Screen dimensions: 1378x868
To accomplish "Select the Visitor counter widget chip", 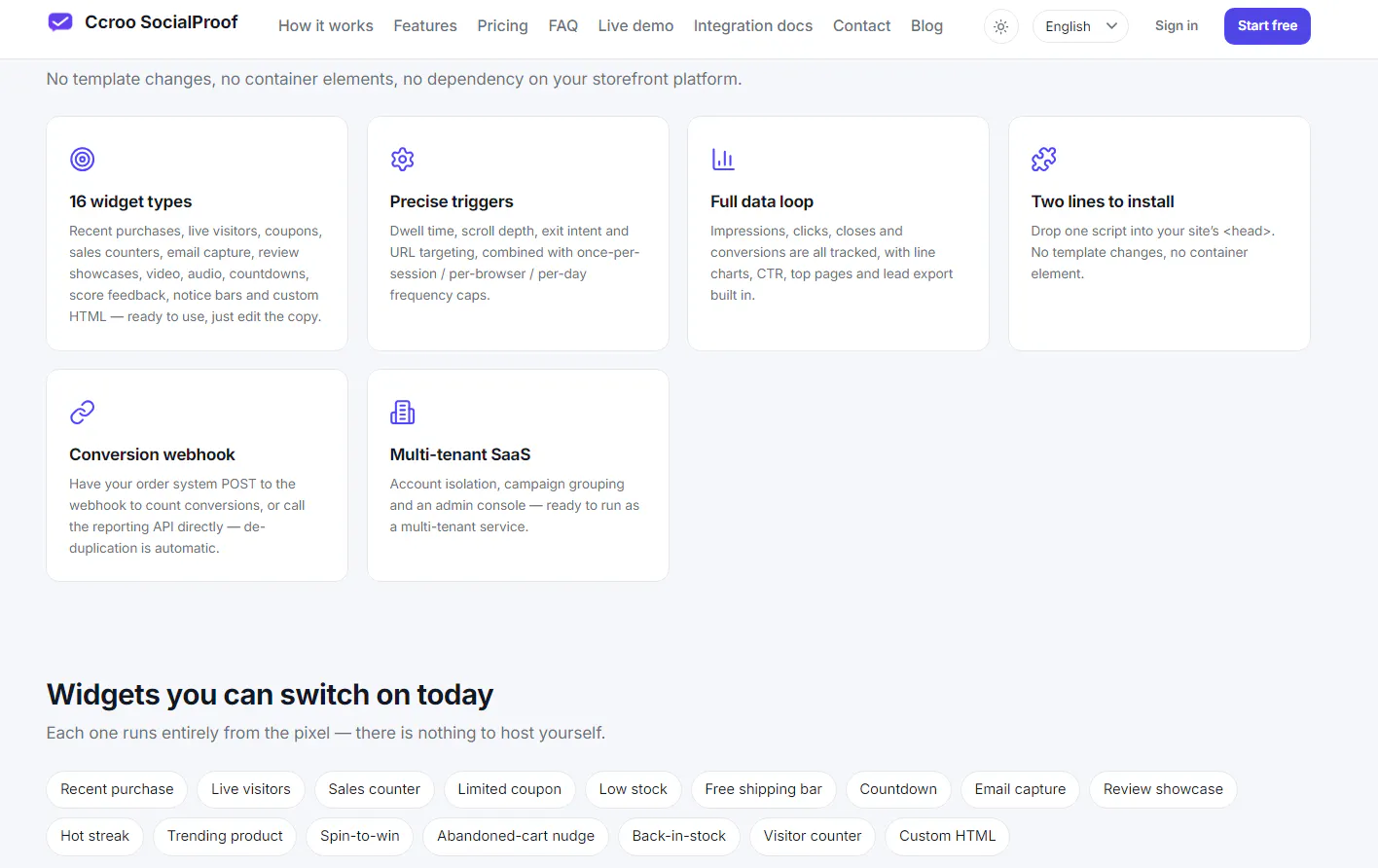I will [x=813, y=836].
